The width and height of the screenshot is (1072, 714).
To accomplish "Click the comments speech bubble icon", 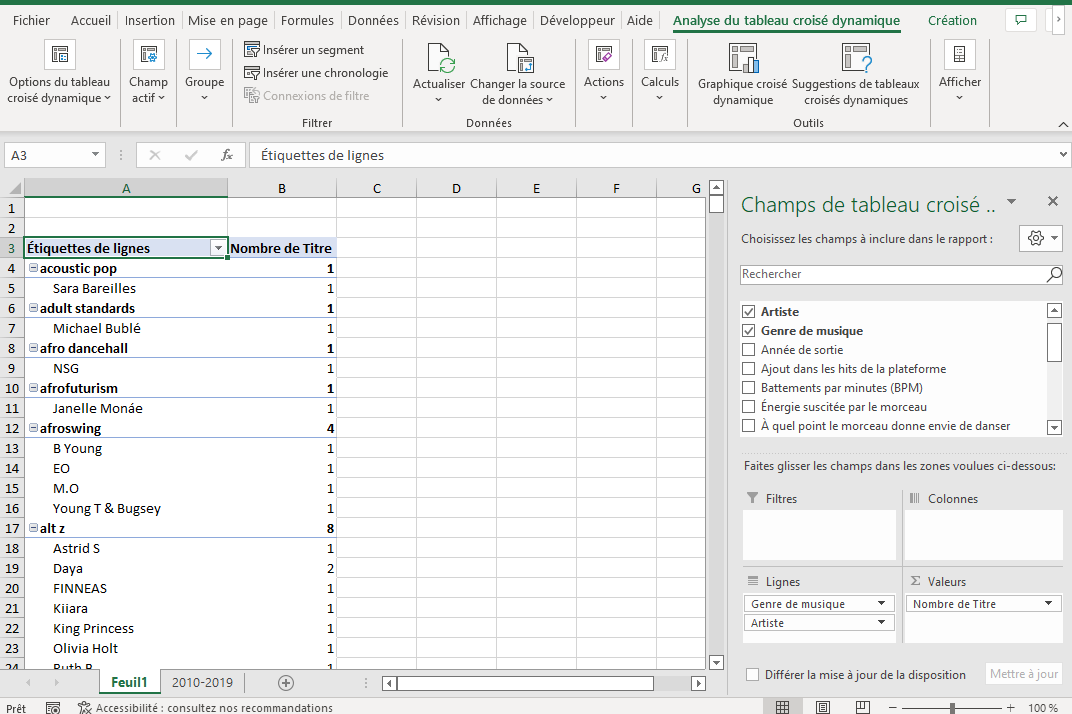I will 1021,20.
